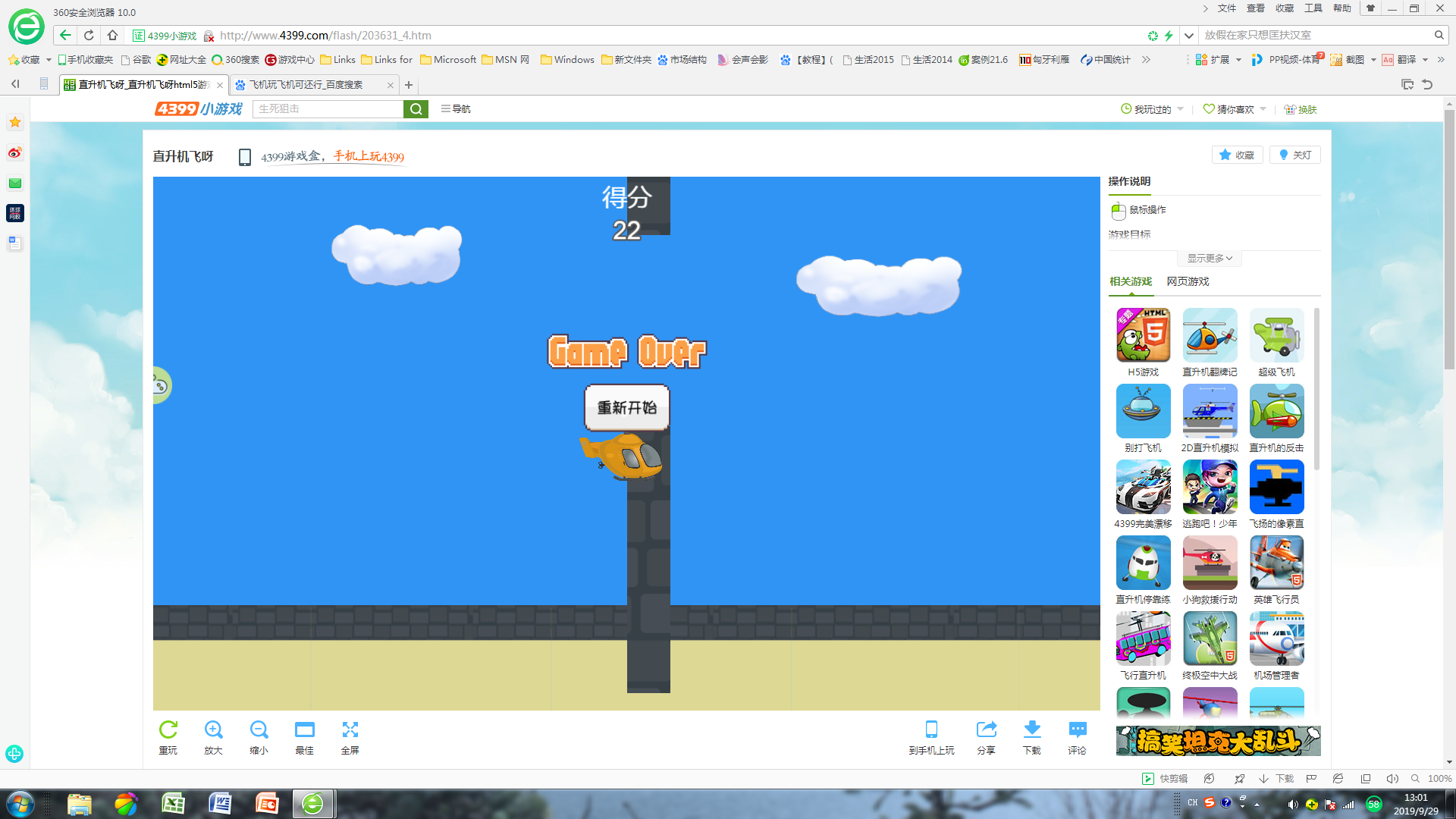Toggle the 关灯 lights-off button
Screen dimensions: 1456x819
pos(1295,155)
